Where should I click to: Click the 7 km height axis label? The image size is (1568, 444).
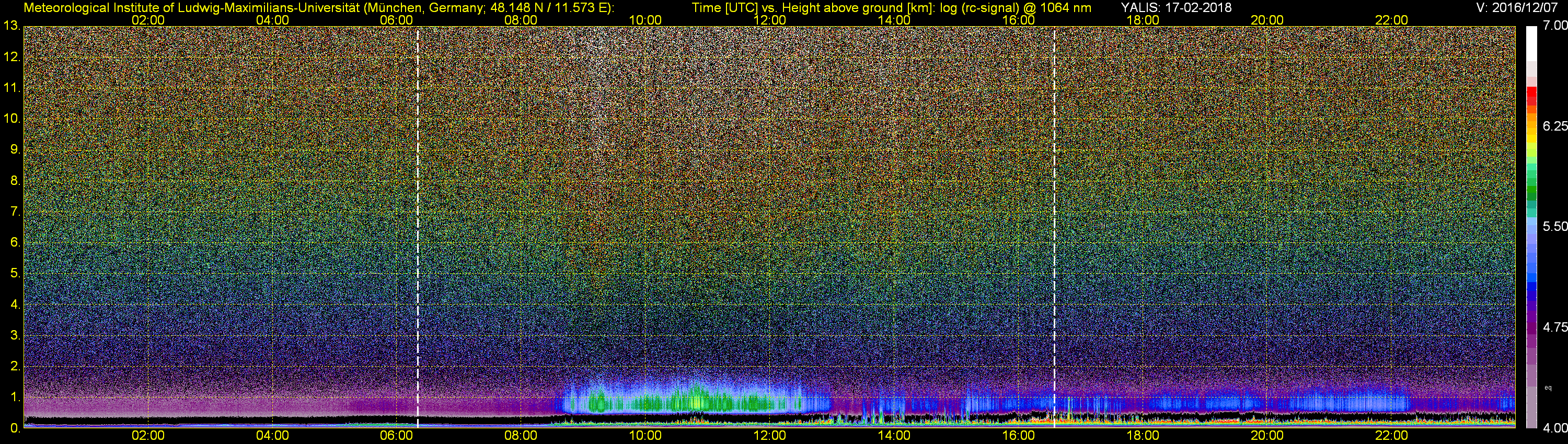[15, 212]
